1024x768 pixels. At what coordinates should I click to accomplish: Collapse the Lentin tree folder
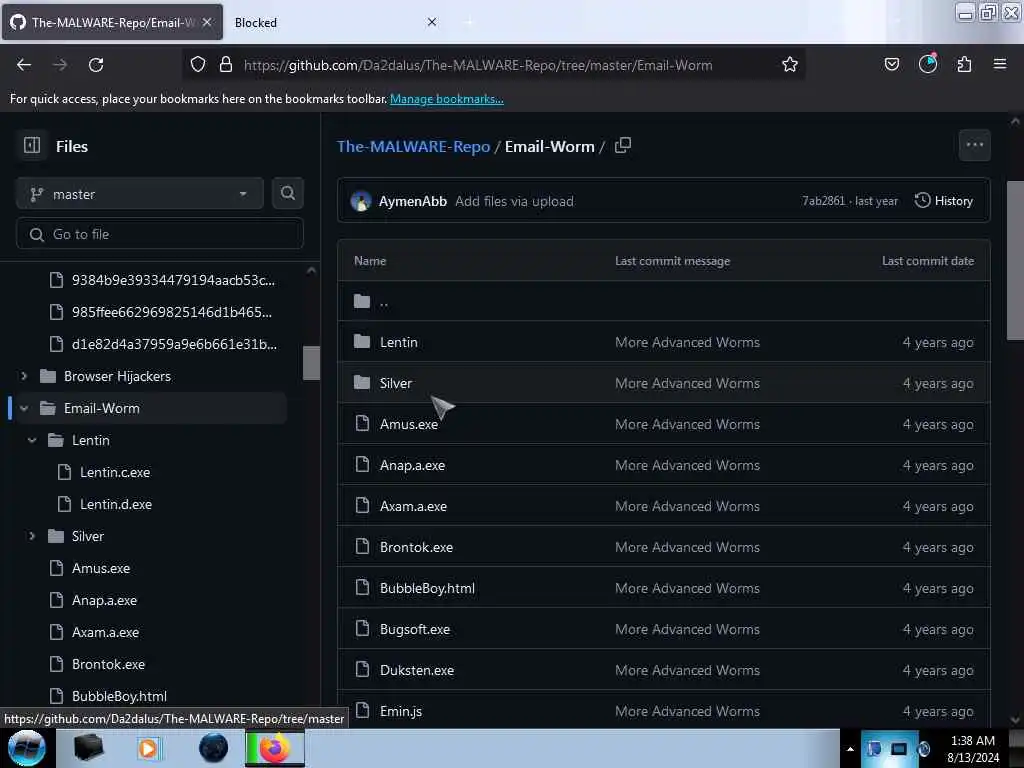pos(32,440)
